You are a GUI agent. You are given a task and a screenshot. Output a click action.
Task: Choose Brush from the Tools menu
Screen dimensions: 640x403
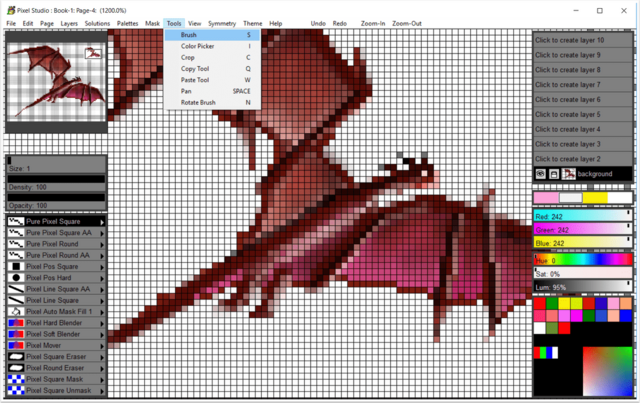click(x=212, y=35)
